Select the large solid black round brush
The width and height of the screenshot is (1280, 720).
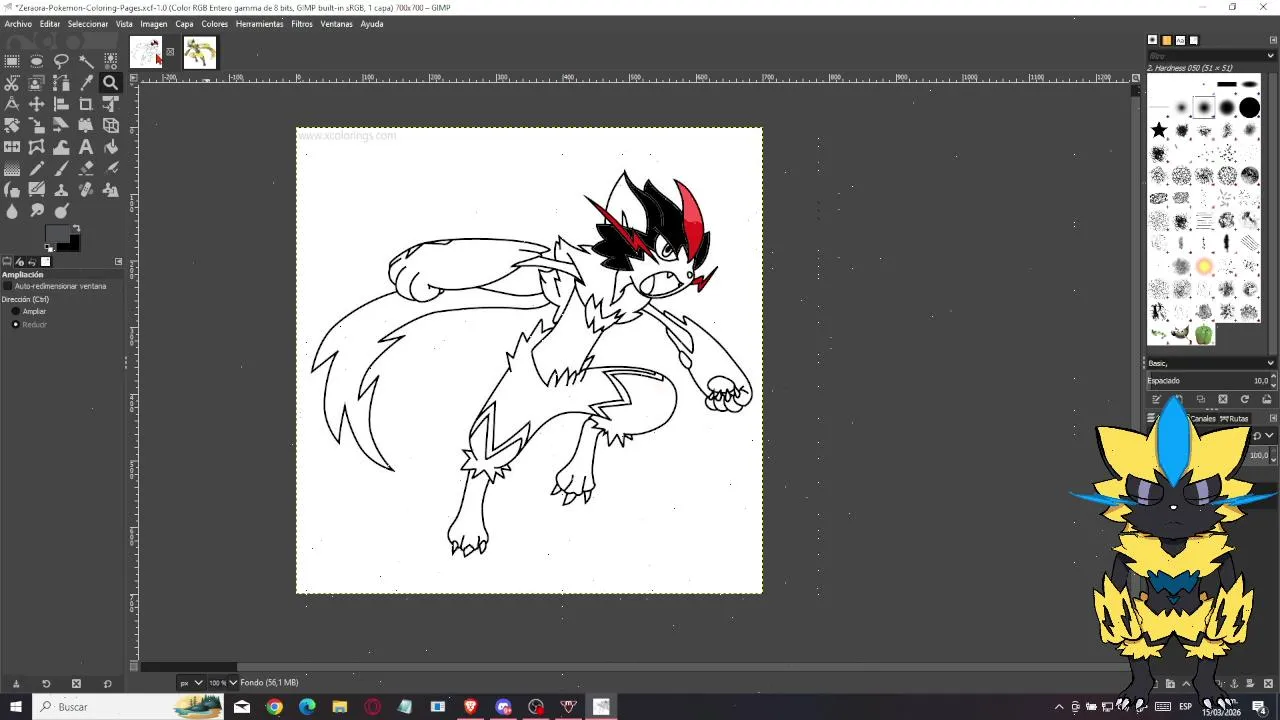pyautogui.click(x=1250, y=108)
